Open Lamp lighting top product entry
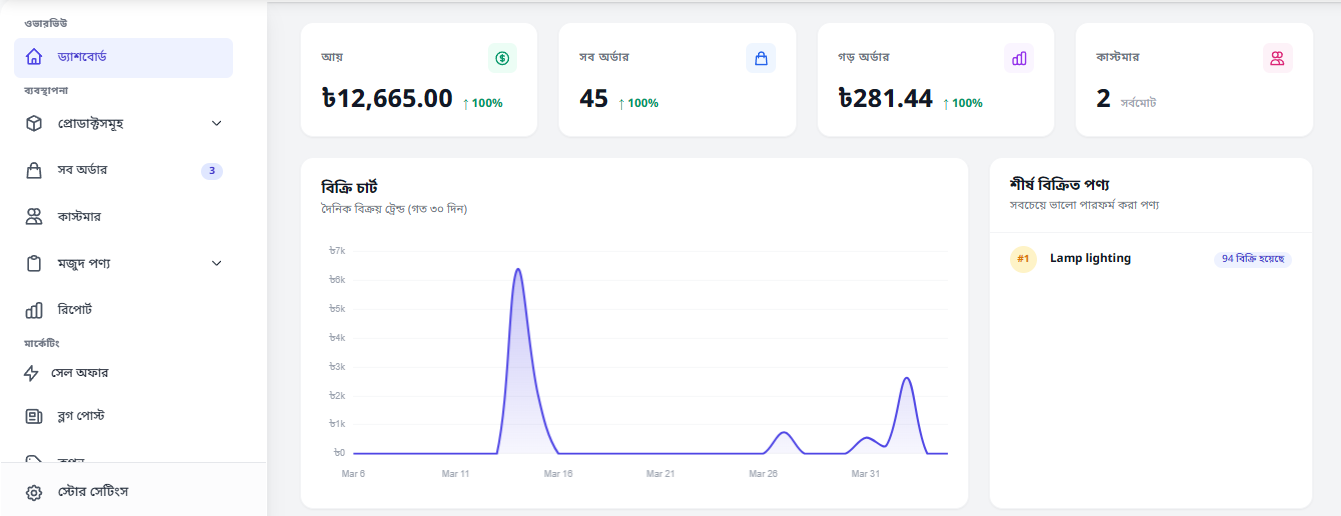 pyautogui.click(x=1151, y=259)
